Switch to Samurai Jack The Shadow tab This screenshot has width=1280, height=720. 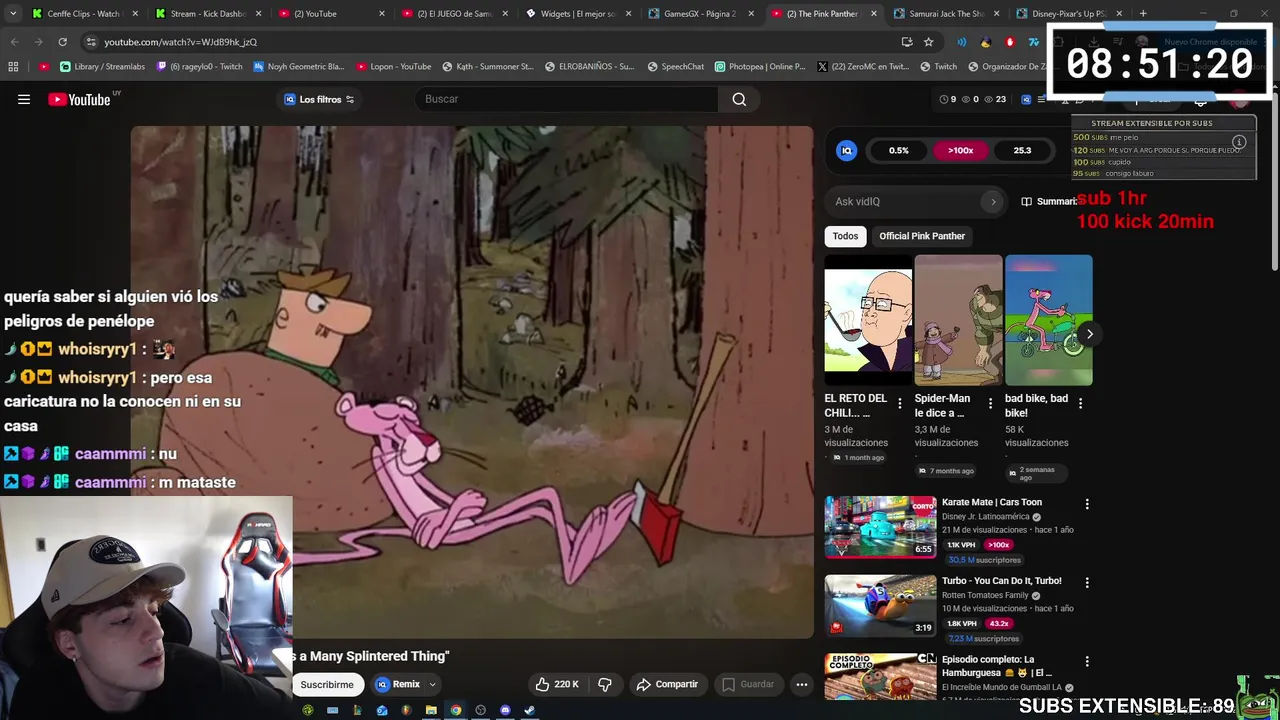point(947,14)
